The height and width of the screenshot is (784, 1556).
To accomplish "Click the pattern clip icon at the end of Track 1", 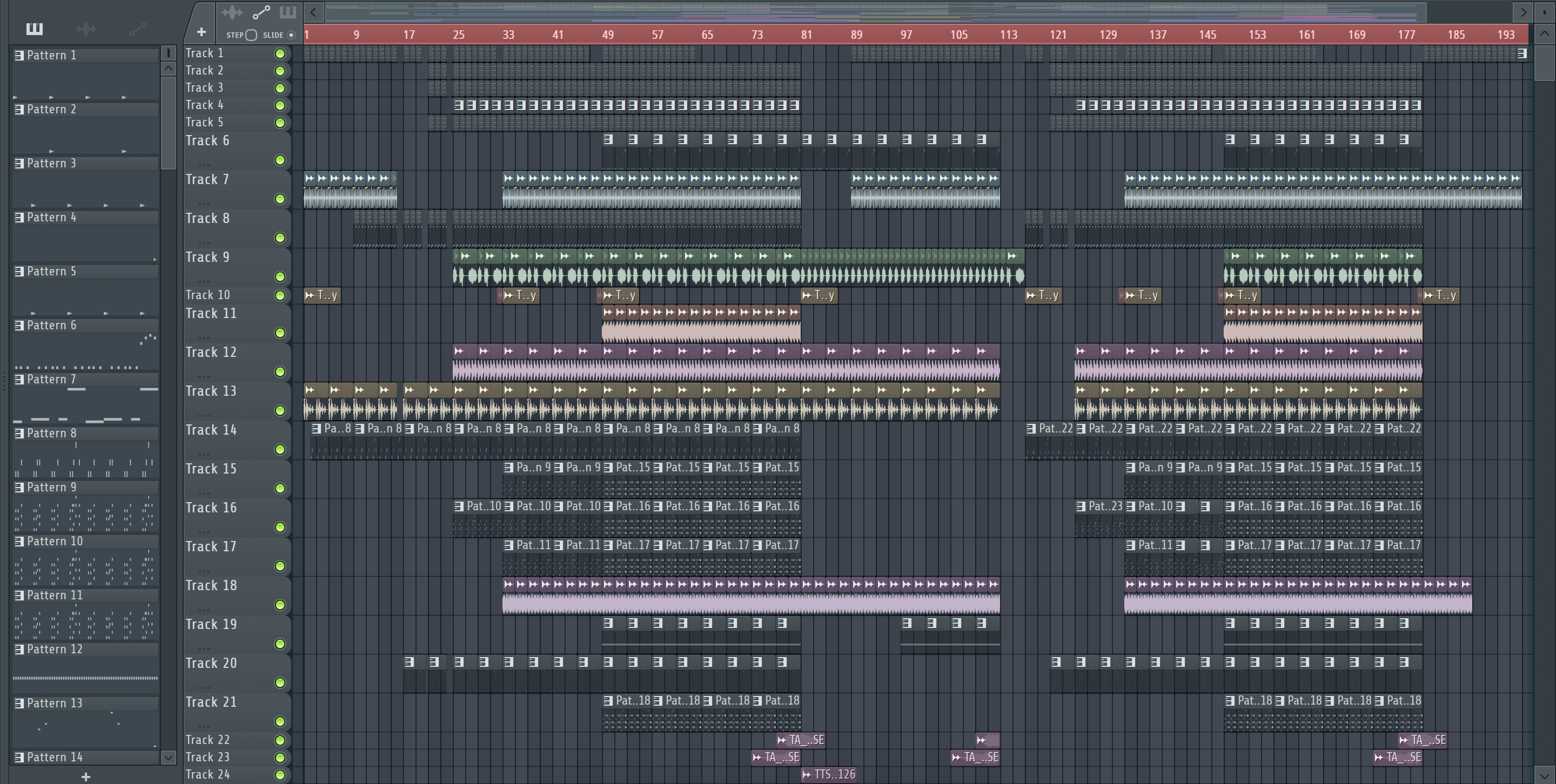I will coord(1522,53).
